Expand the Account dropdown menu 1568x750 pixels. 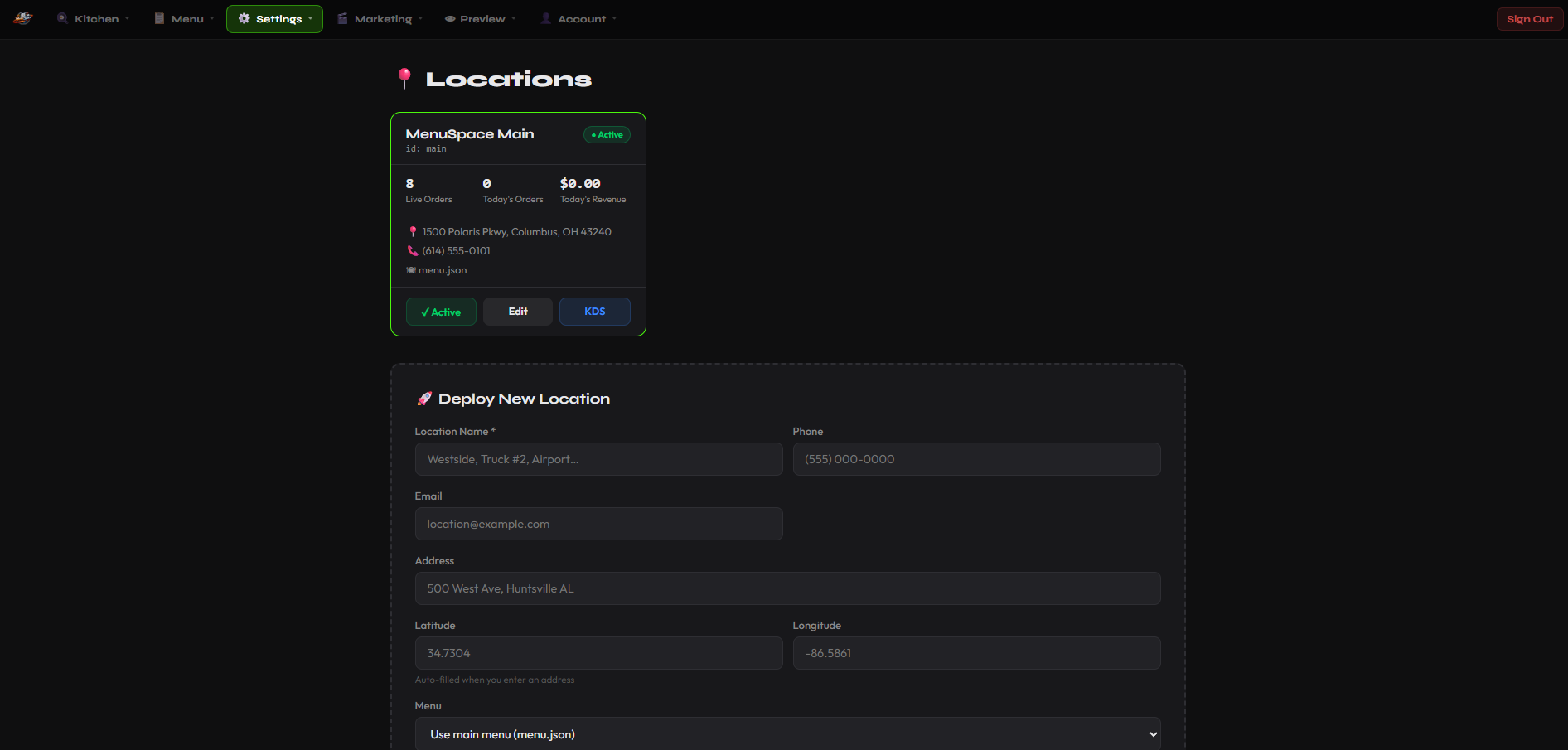pos(579,19)
